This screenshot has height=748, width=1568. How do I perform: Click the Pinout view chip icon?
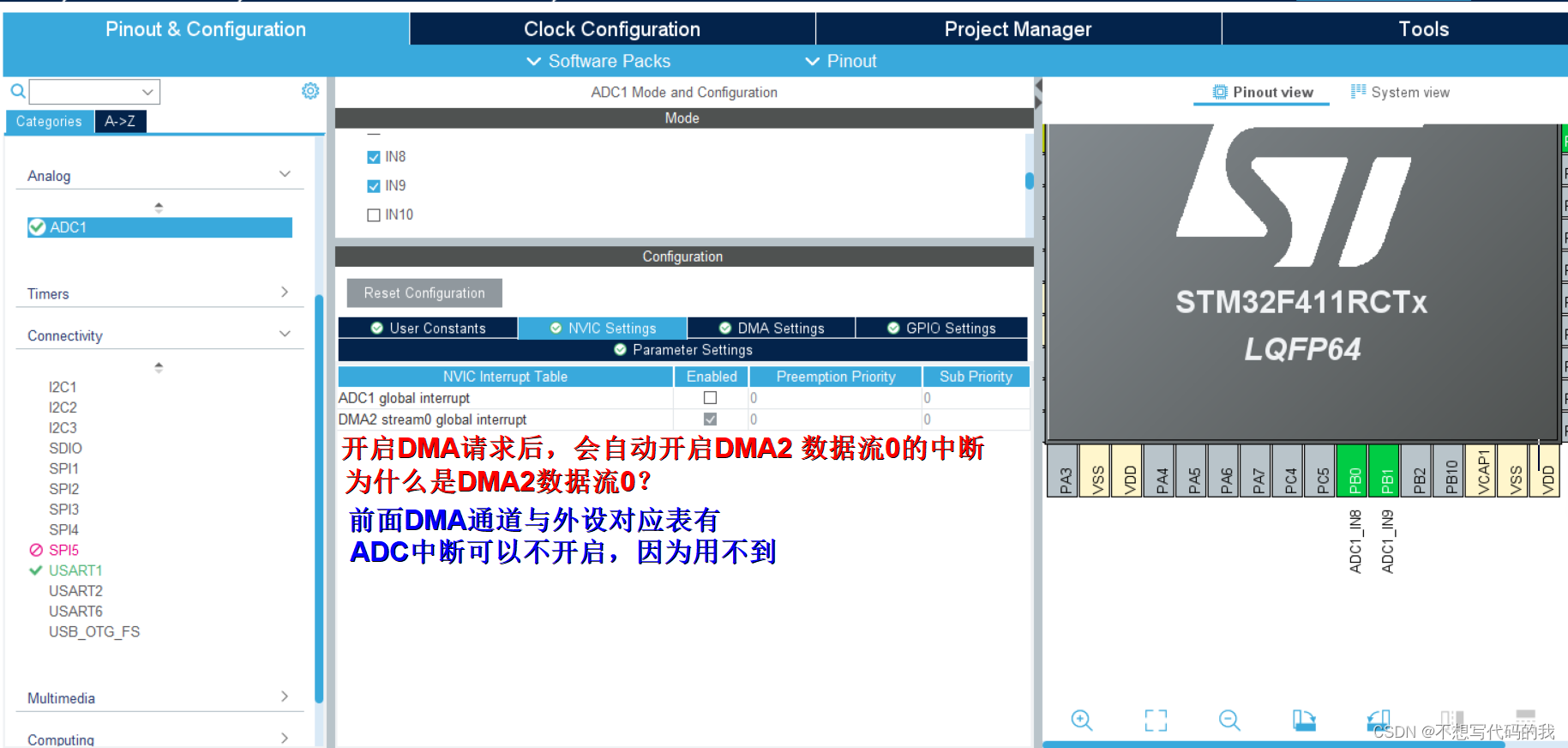[1220, 92]
